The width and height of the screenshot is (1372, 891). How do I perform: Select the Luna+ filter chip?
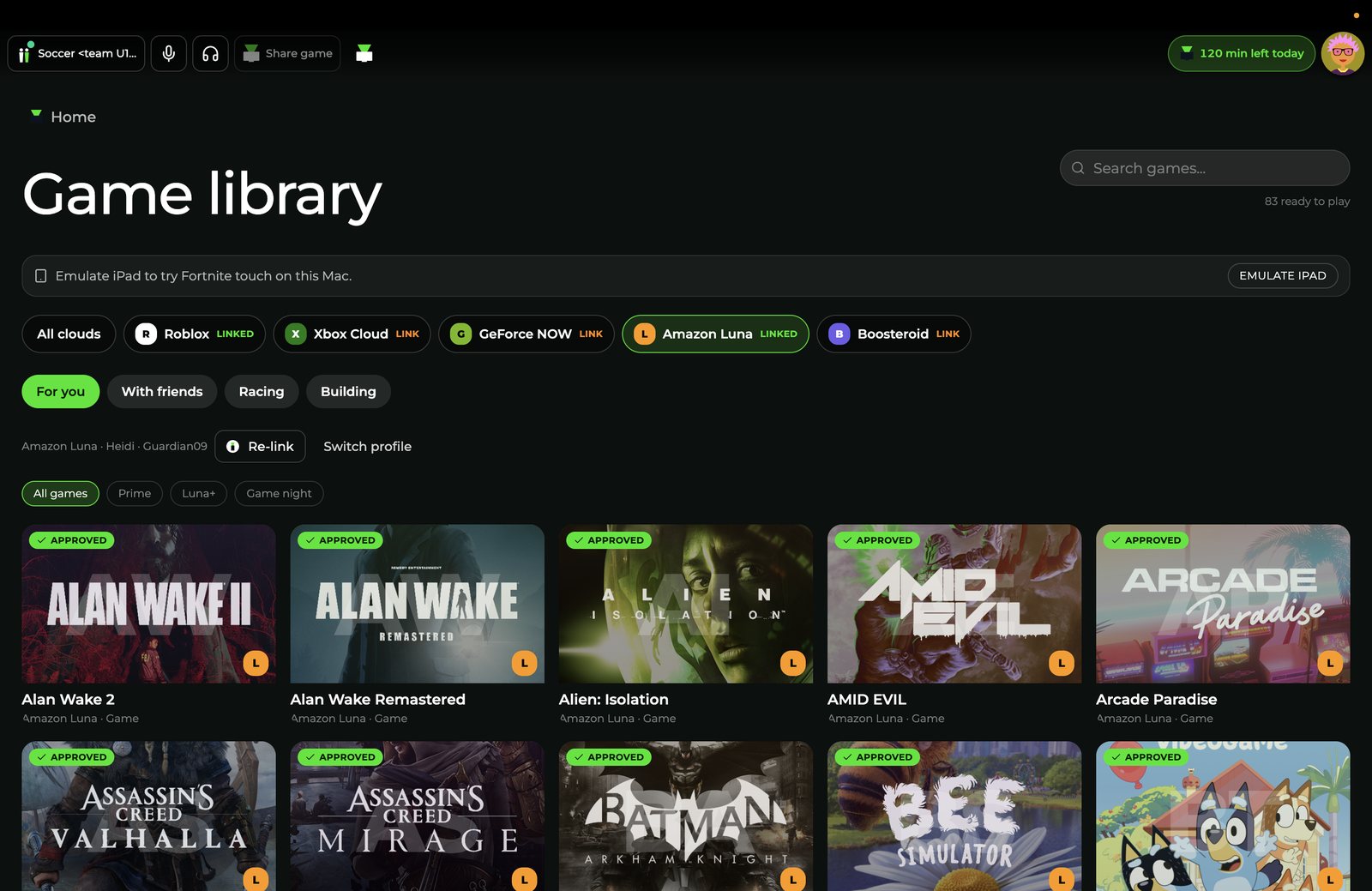pos(199,493)
